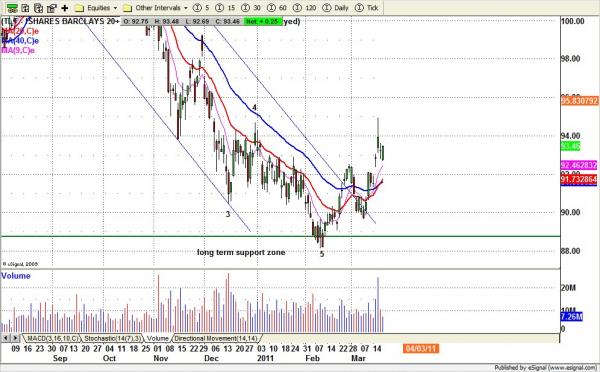Choose the Daily interval
600x372 pixels.
pos(336,8)
